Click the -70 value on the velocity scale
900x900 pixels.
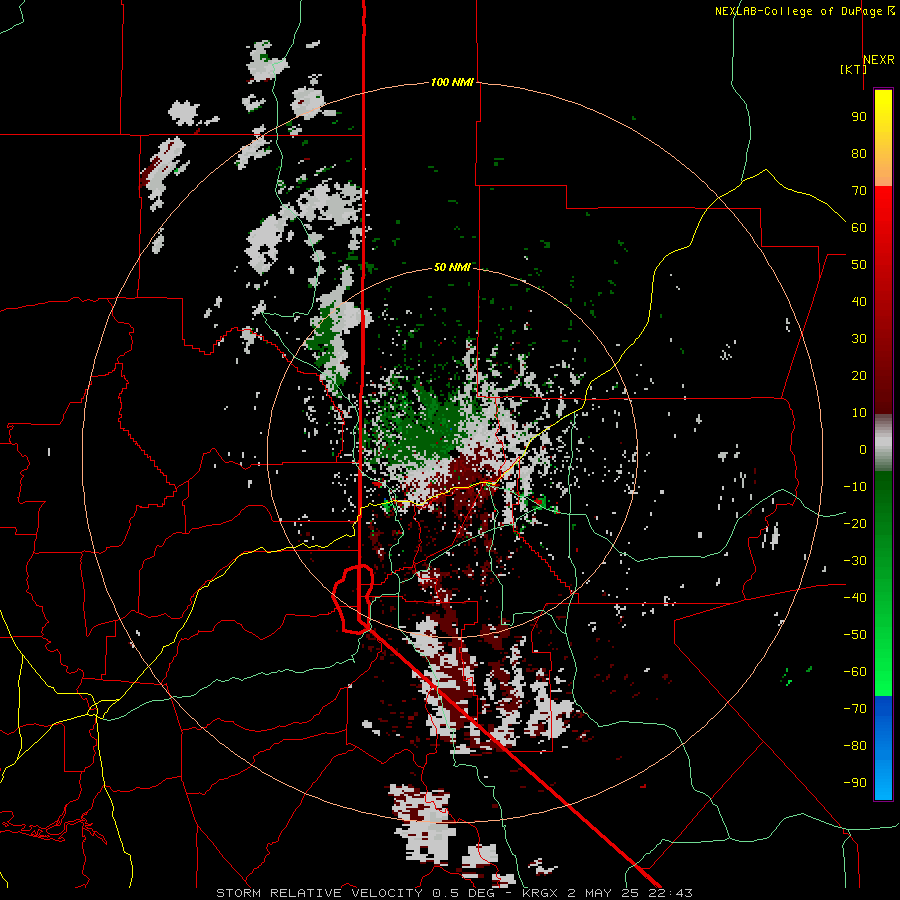[x=855, y=709]
